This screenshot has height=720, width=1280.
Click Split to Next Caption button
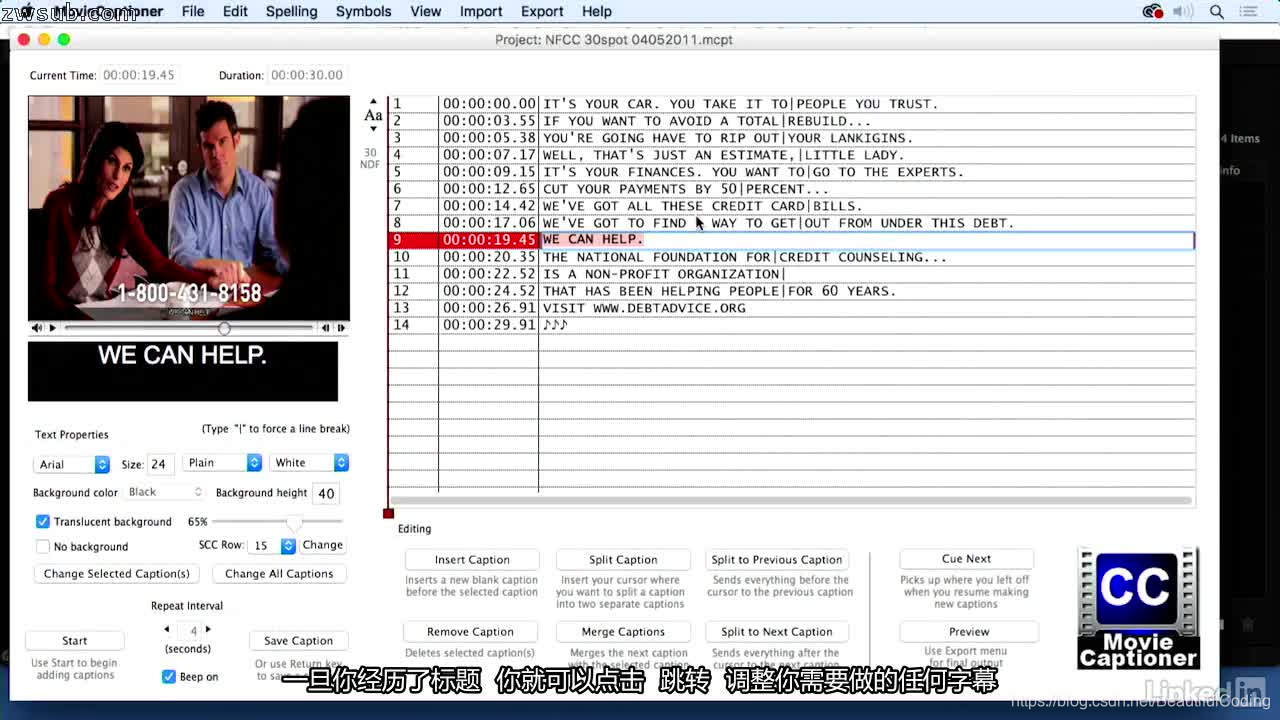(x=777, y=632)
